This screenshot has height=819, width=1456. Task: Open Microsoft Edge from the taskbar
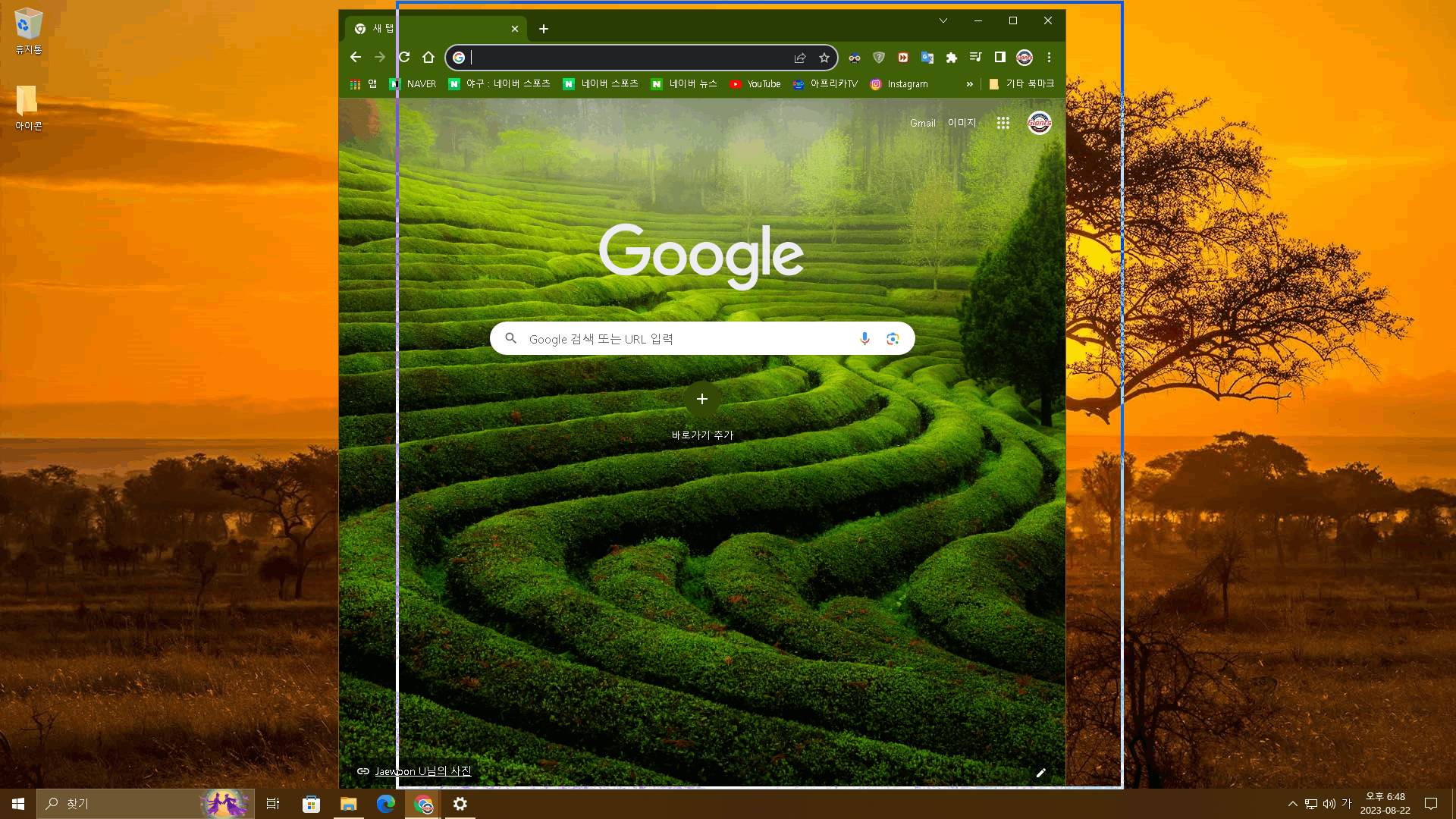click(x=385, y=804)
